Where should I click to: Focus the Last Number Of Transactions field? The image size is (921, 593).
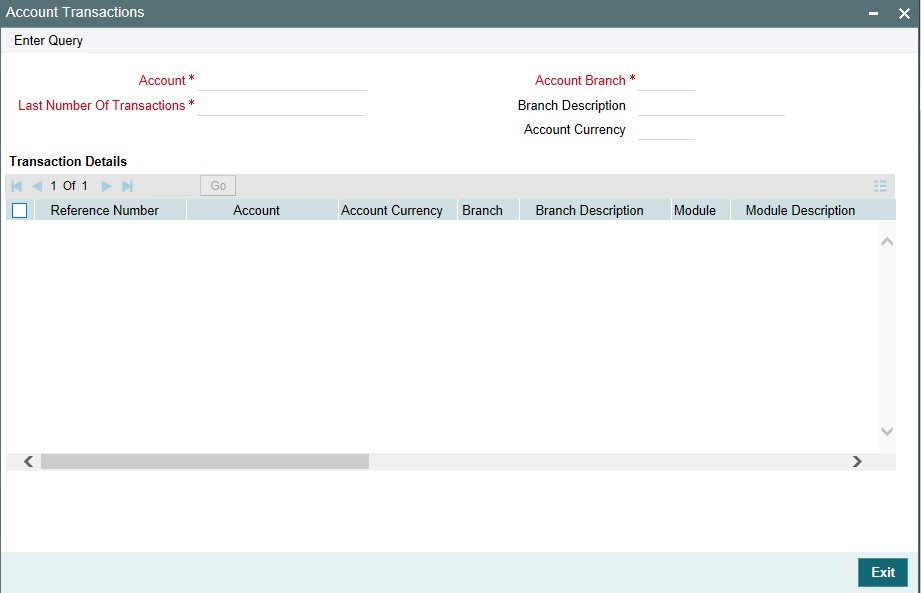pyautogui.click(x=281, y=106)
